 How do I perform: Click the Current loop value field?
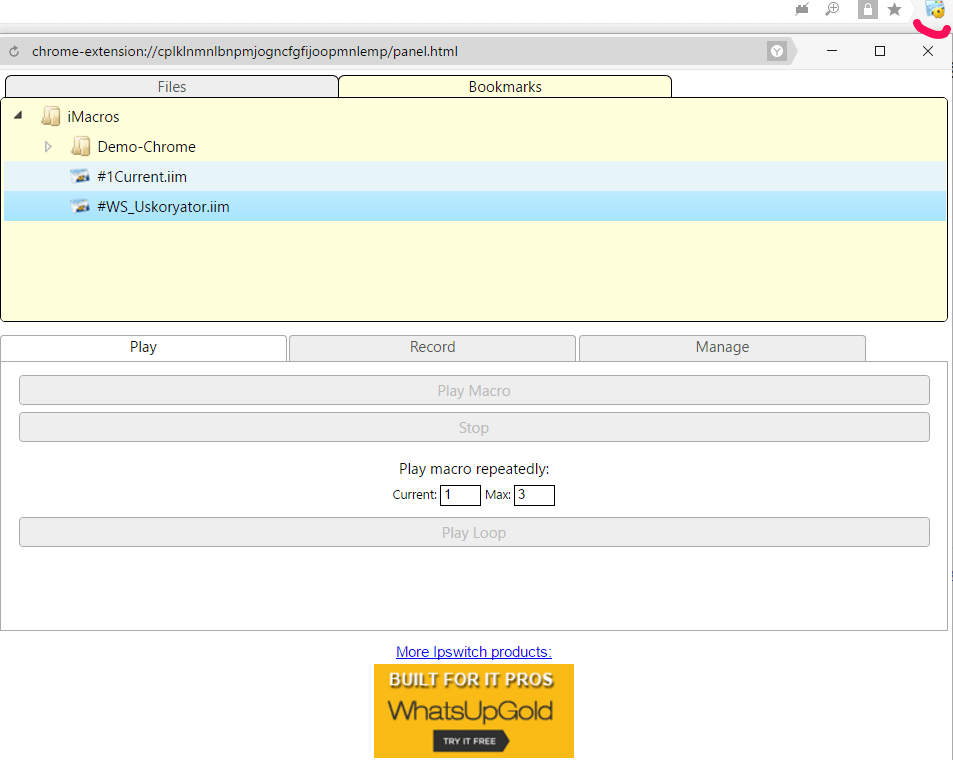[x=460, y=495]
